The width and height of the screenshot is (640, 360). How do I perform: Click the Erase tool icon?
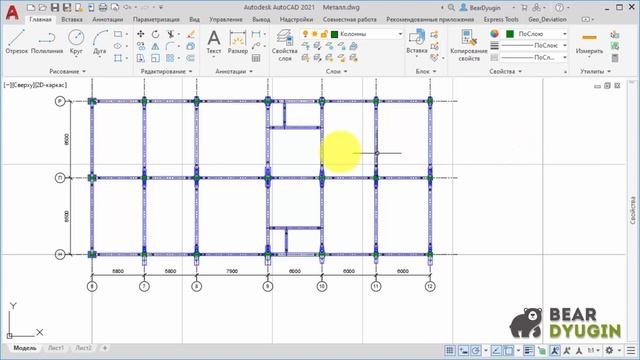[191, 34]
